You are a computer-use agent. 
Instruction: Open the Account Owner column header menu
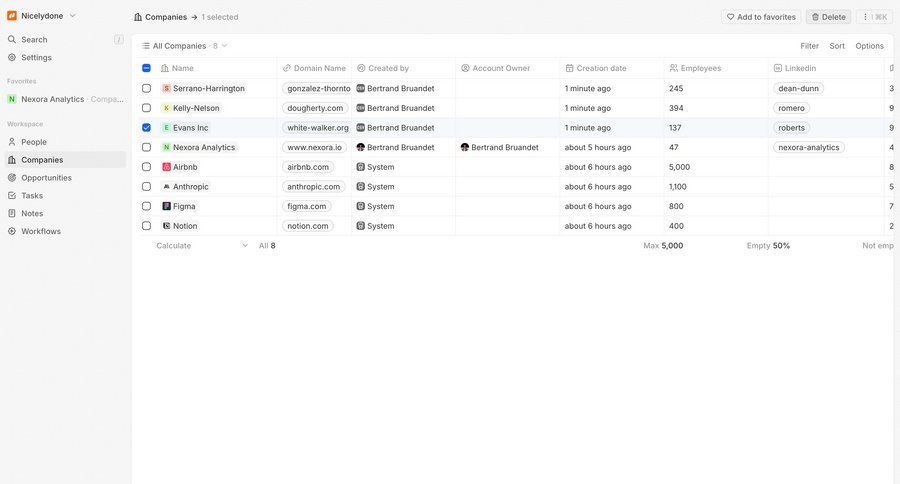[507, 68]
